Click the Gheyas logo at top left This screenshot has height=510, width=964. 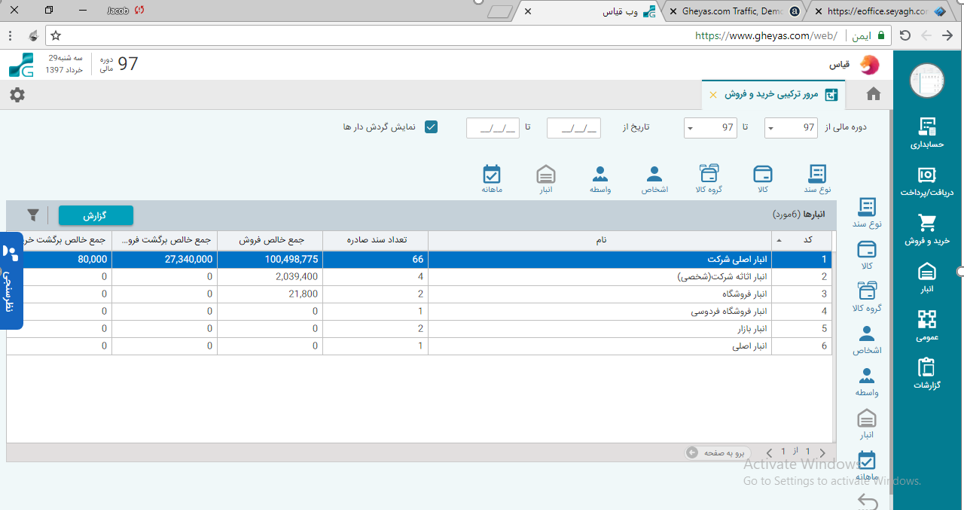[x=21, y=65]
